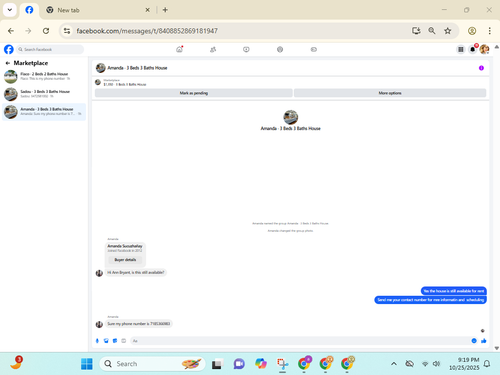
Task: Switch to the New tab browser tab
Action: coord(97,10)
